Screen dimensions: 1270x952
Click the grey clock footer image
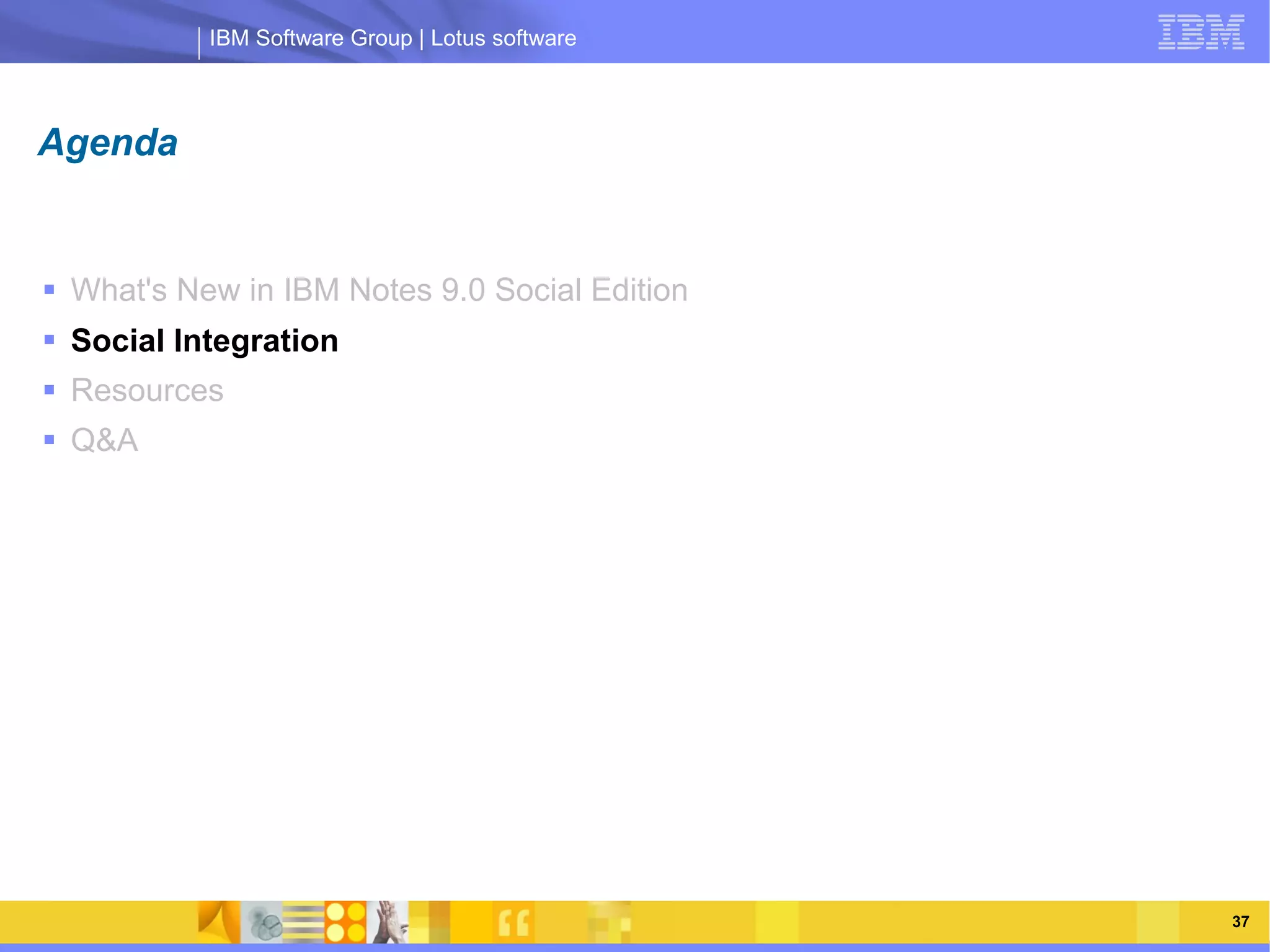tap(261, 922)
